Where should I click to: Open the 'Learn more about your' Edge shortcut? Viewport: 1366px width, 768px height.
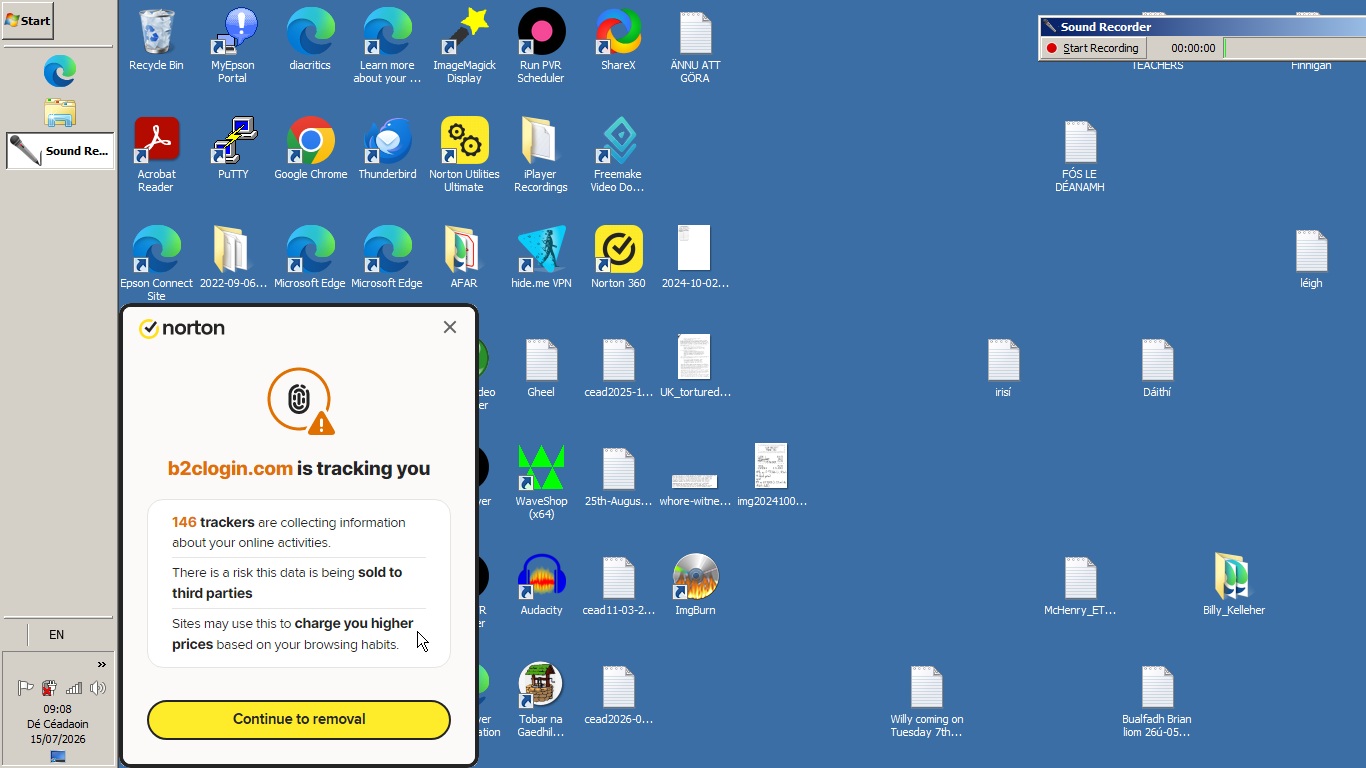(x=387, y=45)
